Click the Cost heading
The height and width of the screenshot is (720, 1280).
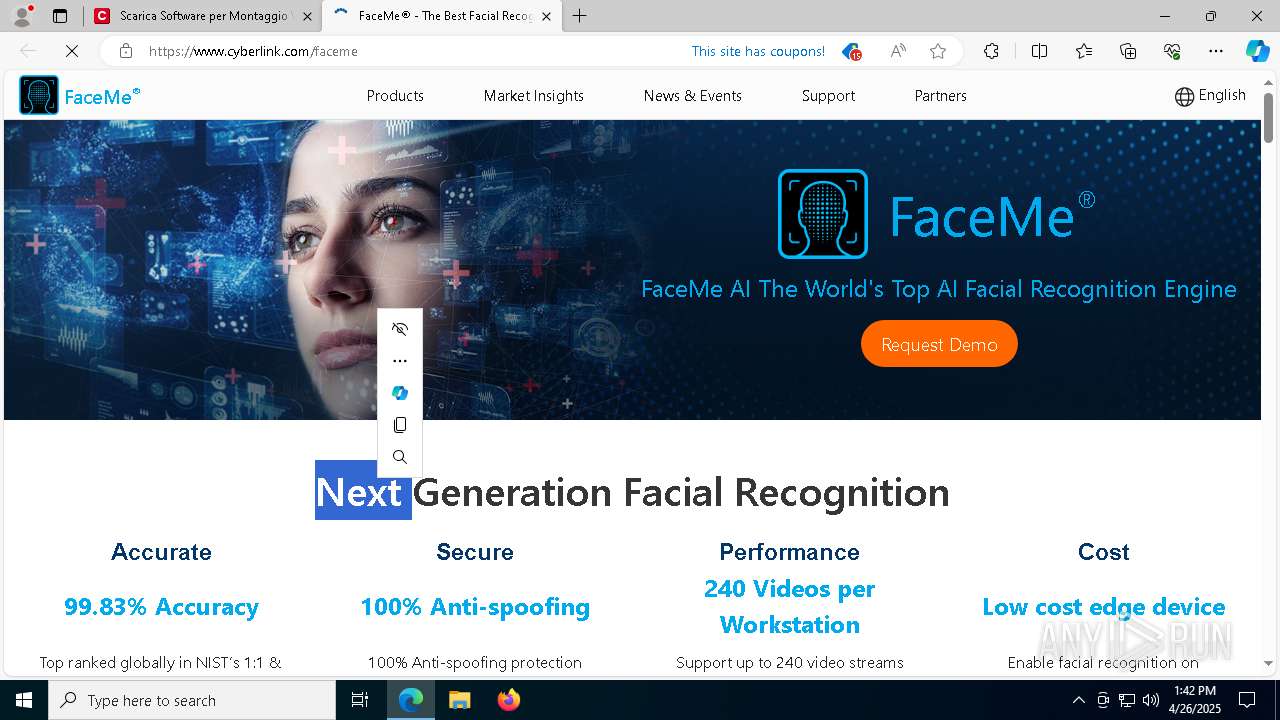1103,552
